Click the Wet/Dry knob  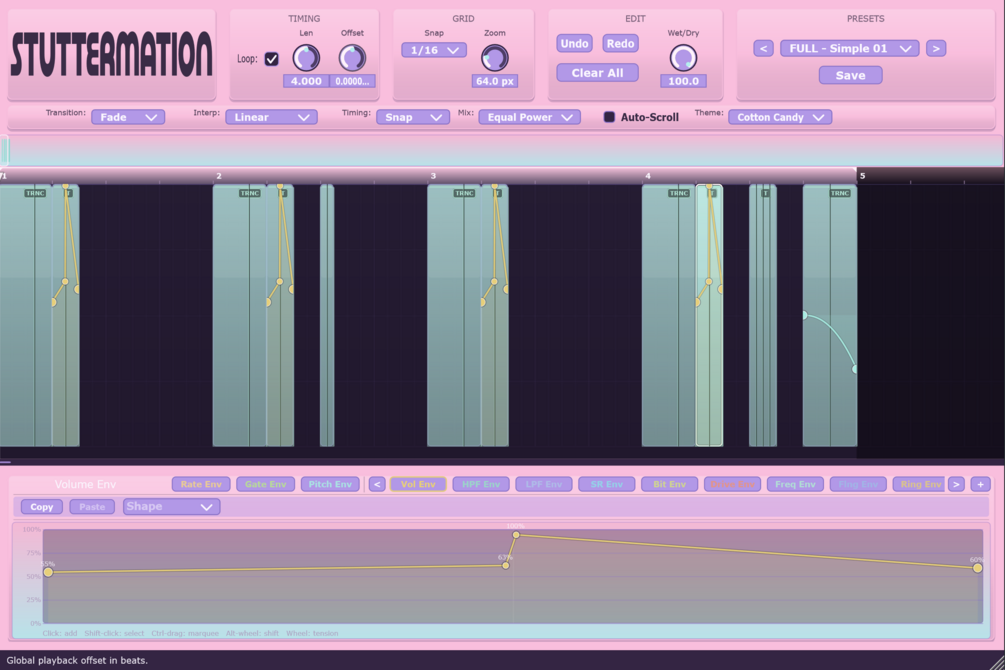(683, 58)
